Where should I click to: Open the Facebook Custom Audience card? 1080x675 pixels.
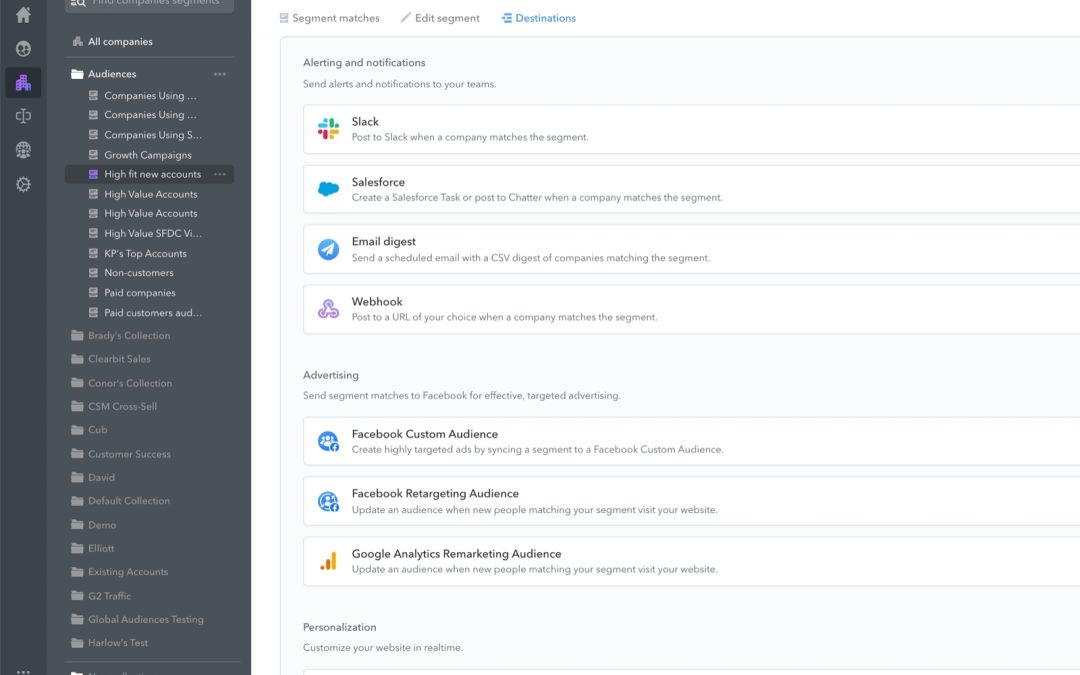pyautogui.click(x=692, y=441)
